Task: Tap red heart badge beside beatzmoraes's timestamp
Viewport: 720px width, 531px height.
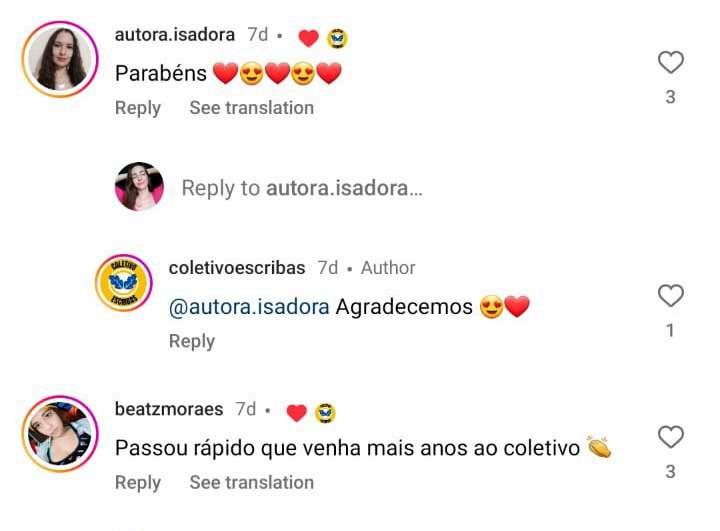Action: pyautogui.click(x=297, y=413)
